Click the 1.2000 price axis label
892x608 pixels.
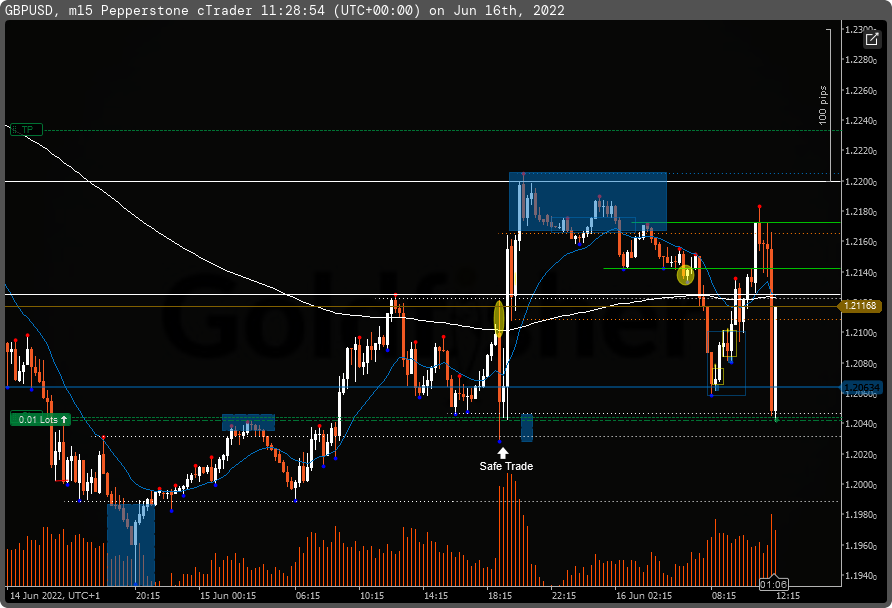point(860,485)
